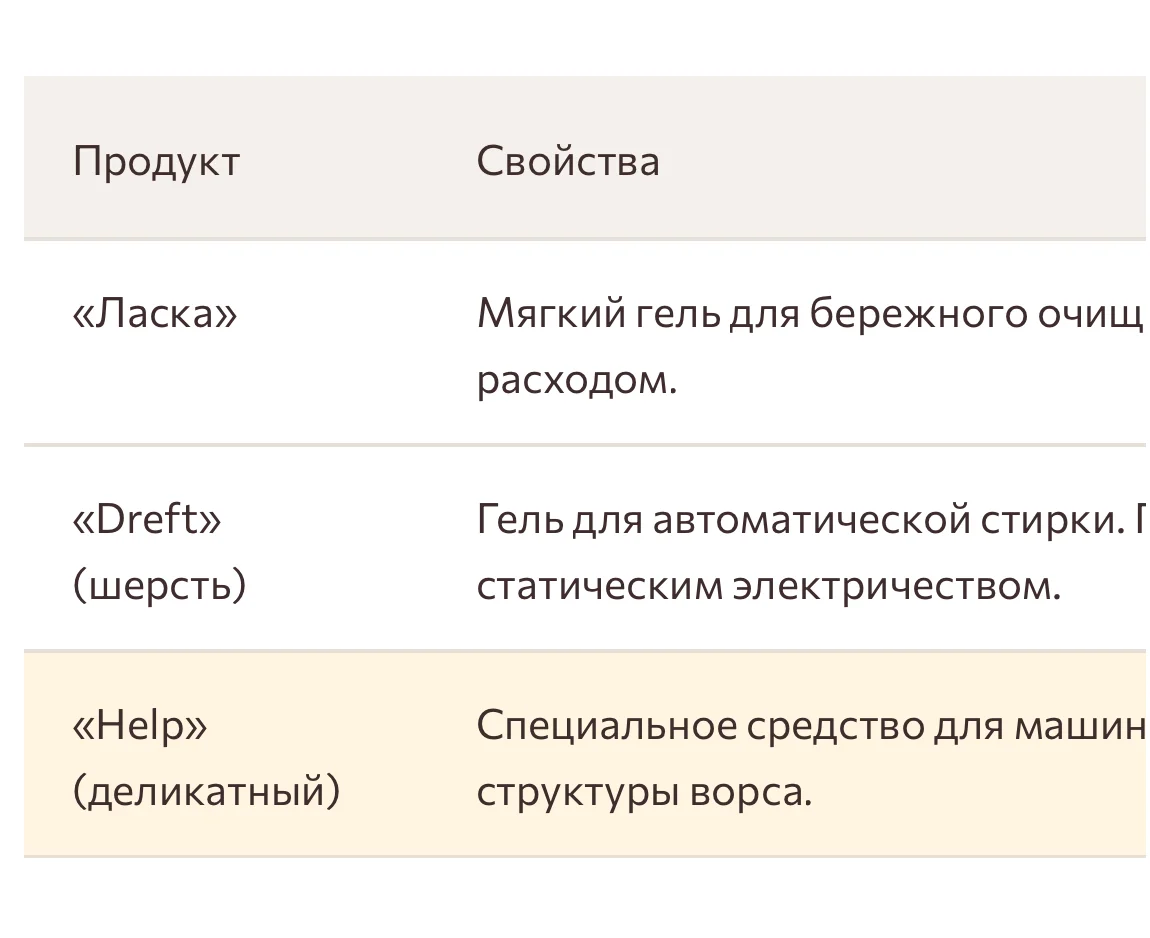Click the «Свойства» column header
Viewport: 1150px width, 938px height.
click(x=567, y=161)
